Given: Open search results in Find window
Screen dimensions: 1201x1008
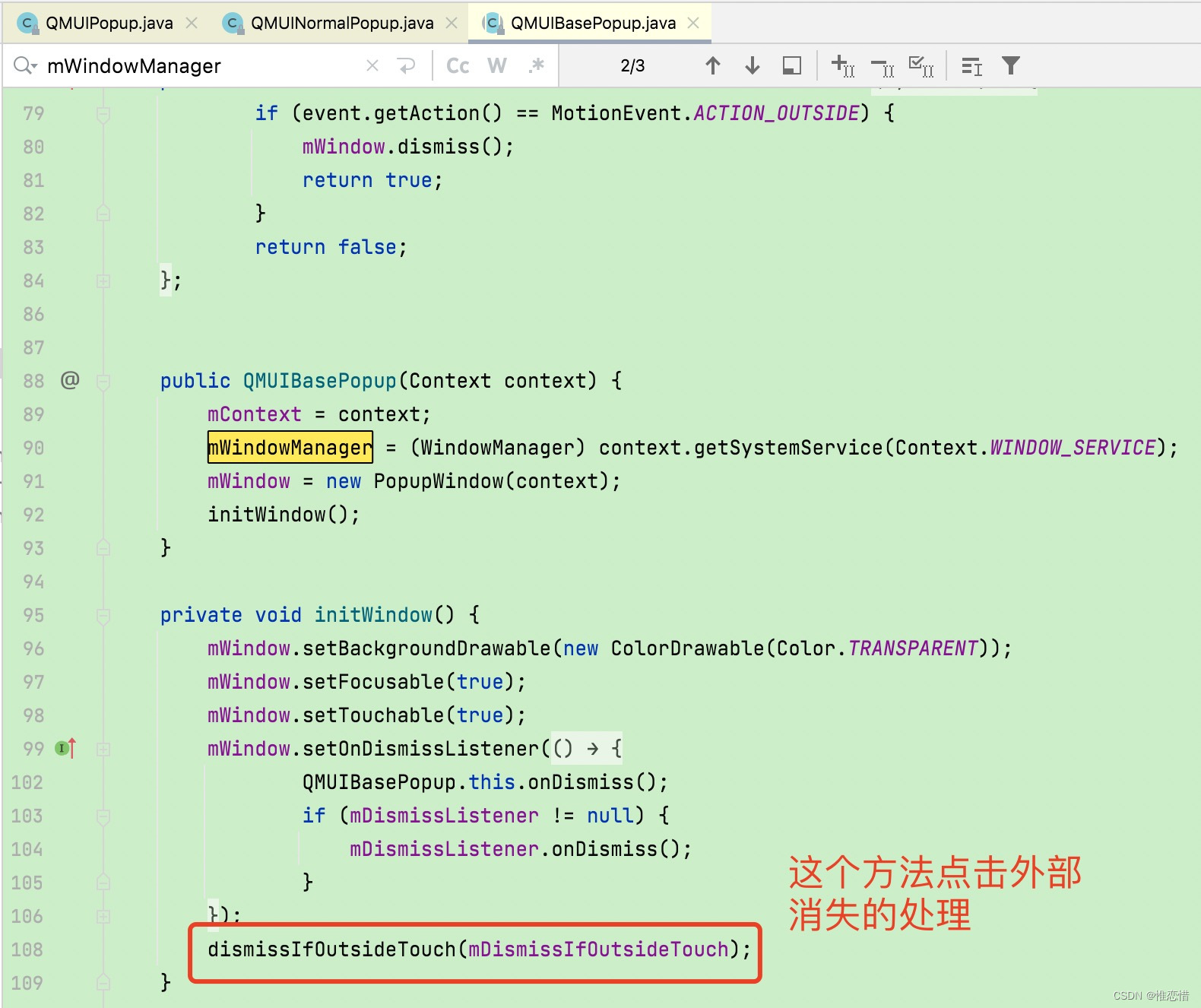Looking at the screenshot, I should [792, 66].
